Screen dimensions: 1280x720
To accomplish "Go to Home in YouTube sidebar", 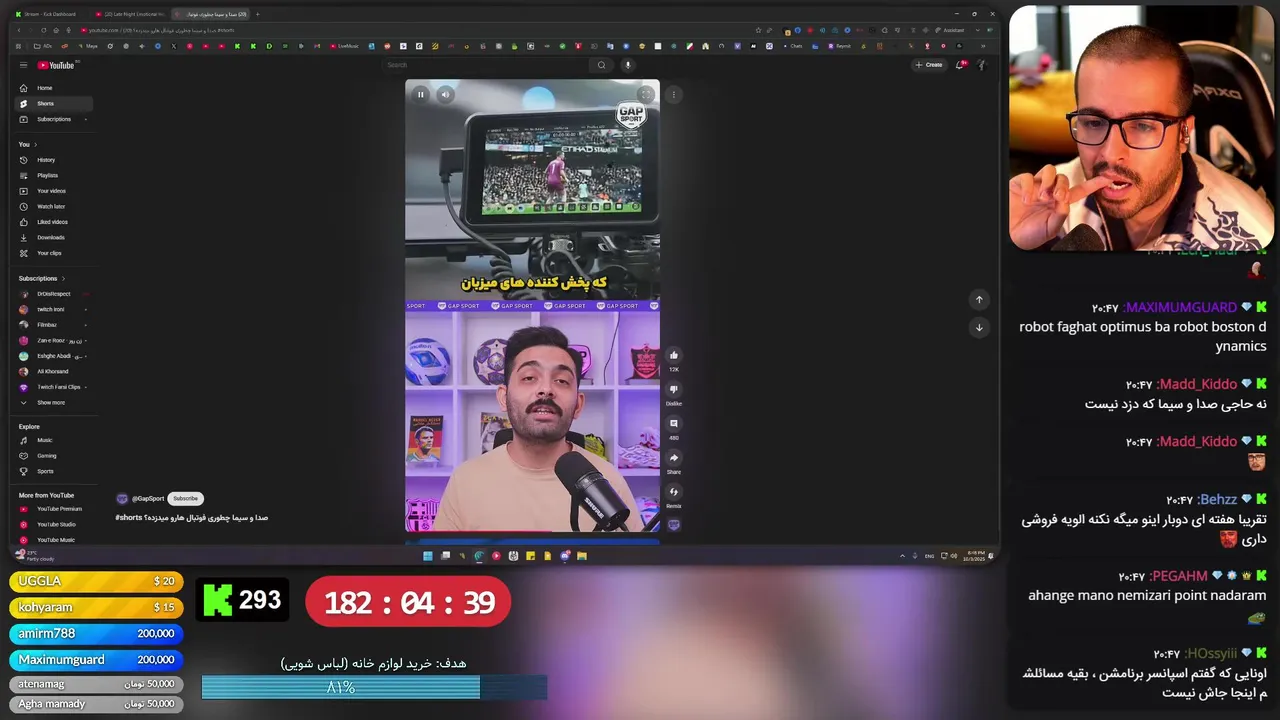I will click(x=54, y=88).
